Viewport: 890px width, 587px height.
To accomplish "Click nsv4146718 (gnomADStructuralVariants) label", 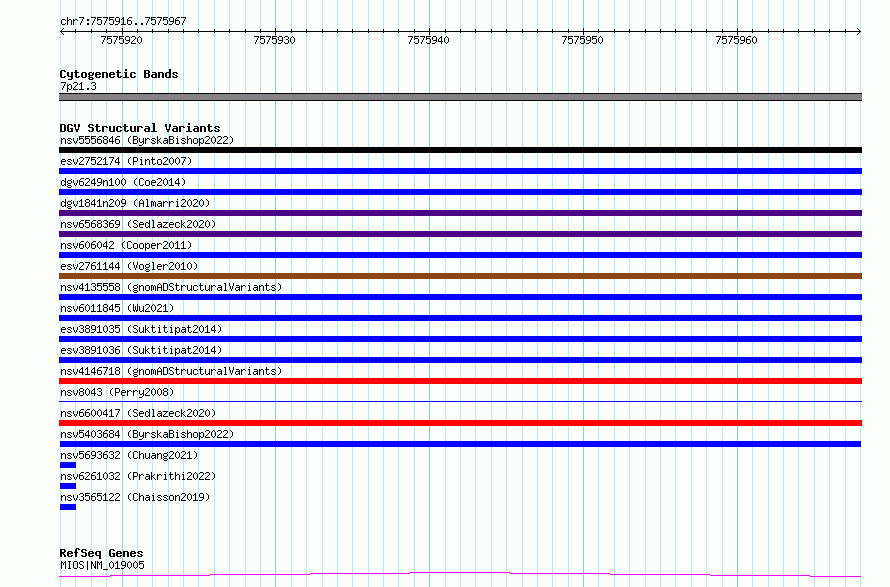I will pos(171,371).
